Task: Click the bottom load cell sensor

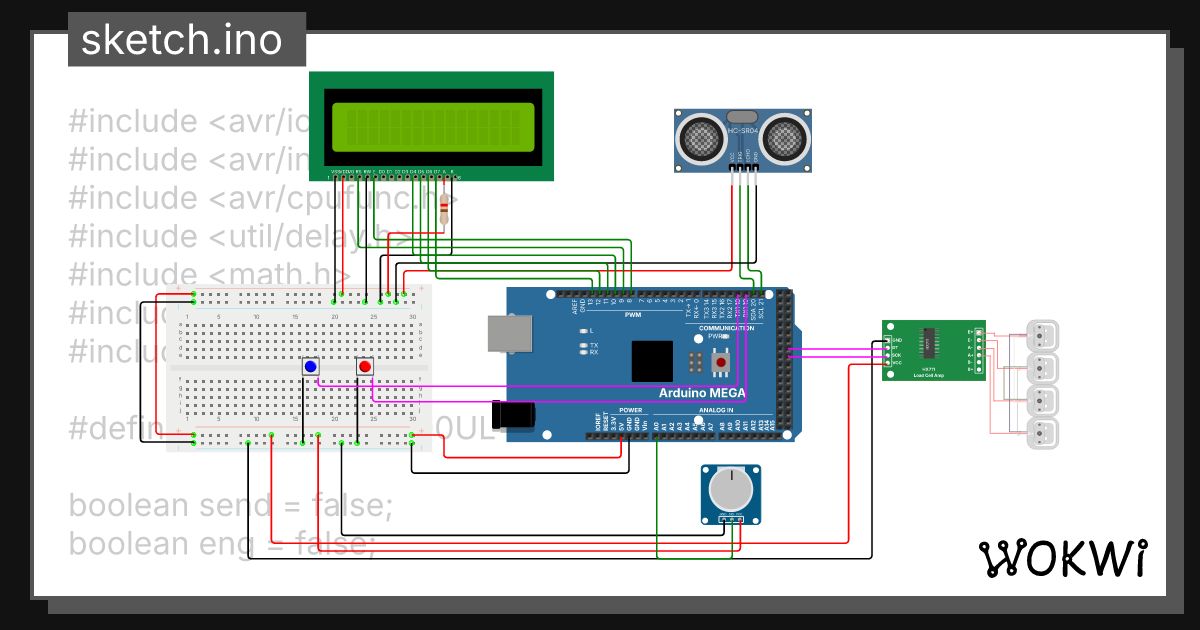Action: tap(1041, 434)
